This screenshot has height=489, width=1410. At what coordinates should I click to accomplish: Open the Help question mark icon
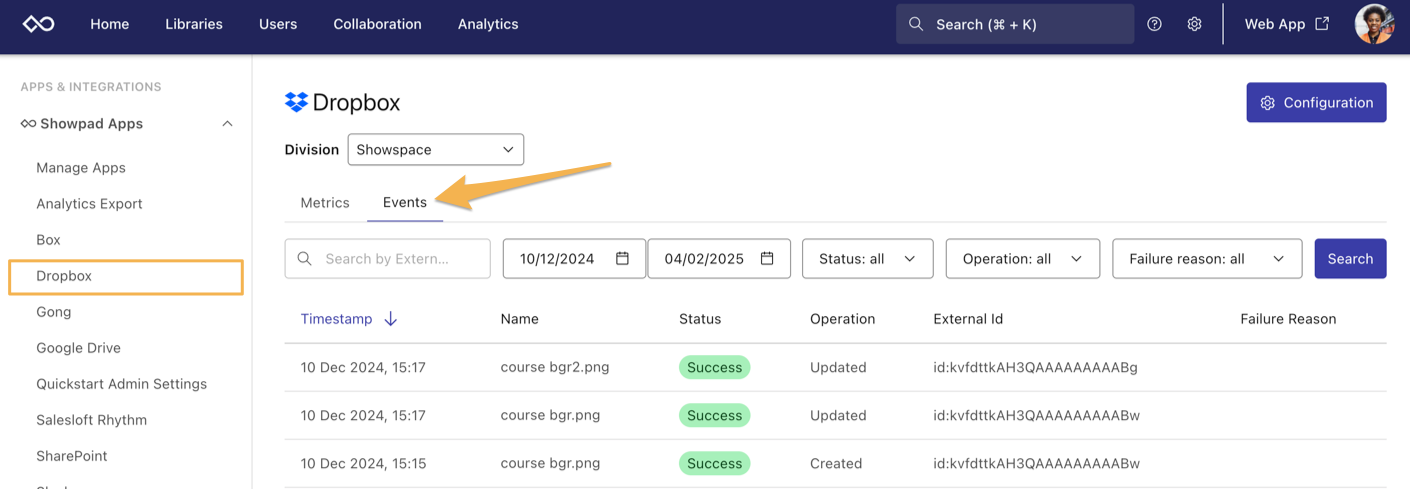pos(1154,24)
